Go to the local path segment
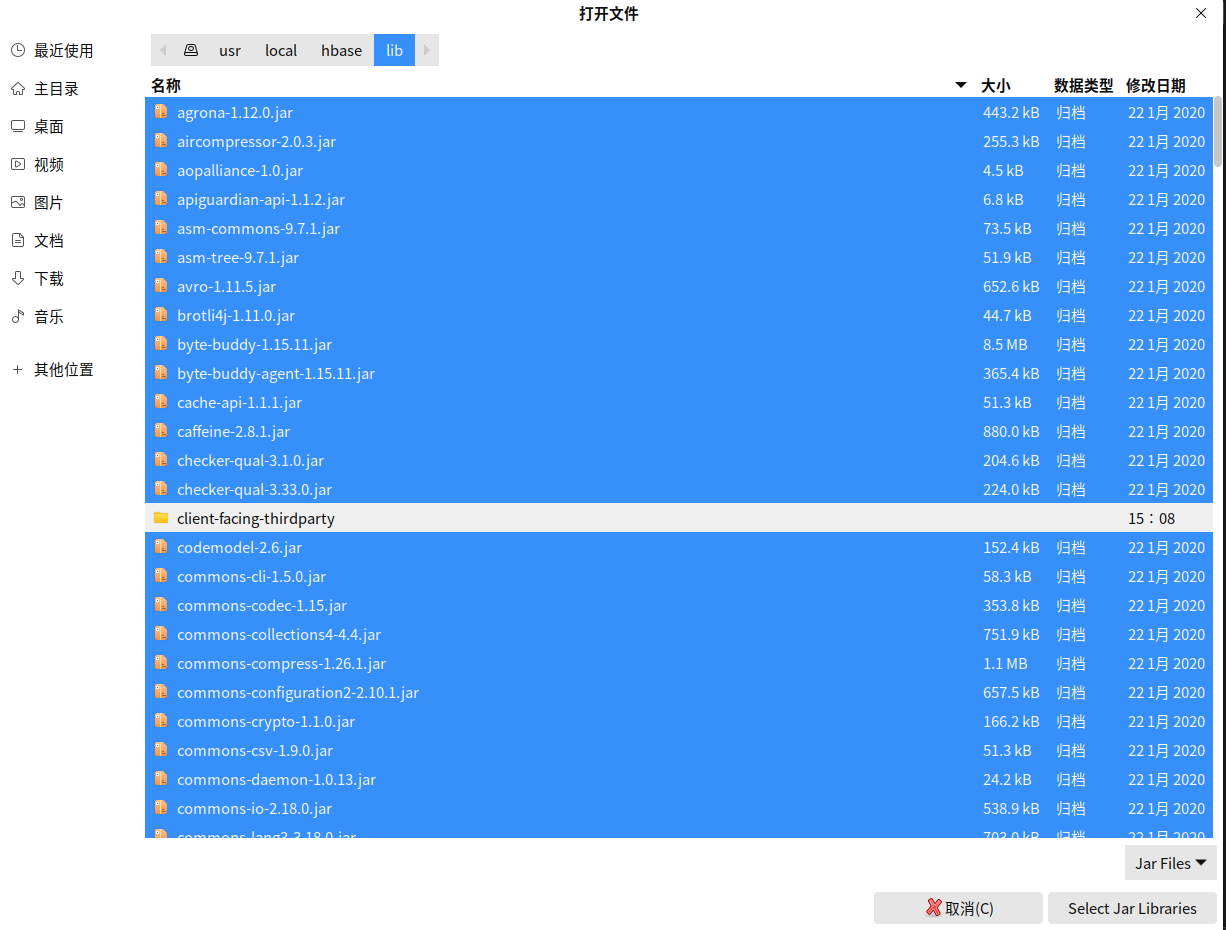The height and width of the screenshot is (930, 1226). pyautogui.click(x=281, y=50)
